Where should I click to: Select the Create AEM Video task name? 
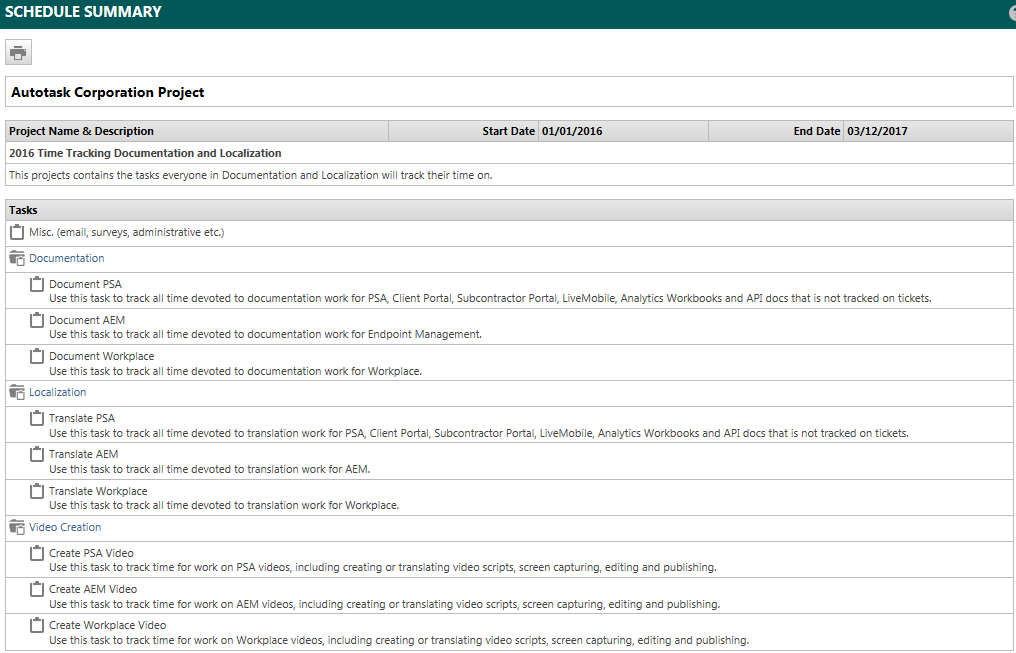93,589
